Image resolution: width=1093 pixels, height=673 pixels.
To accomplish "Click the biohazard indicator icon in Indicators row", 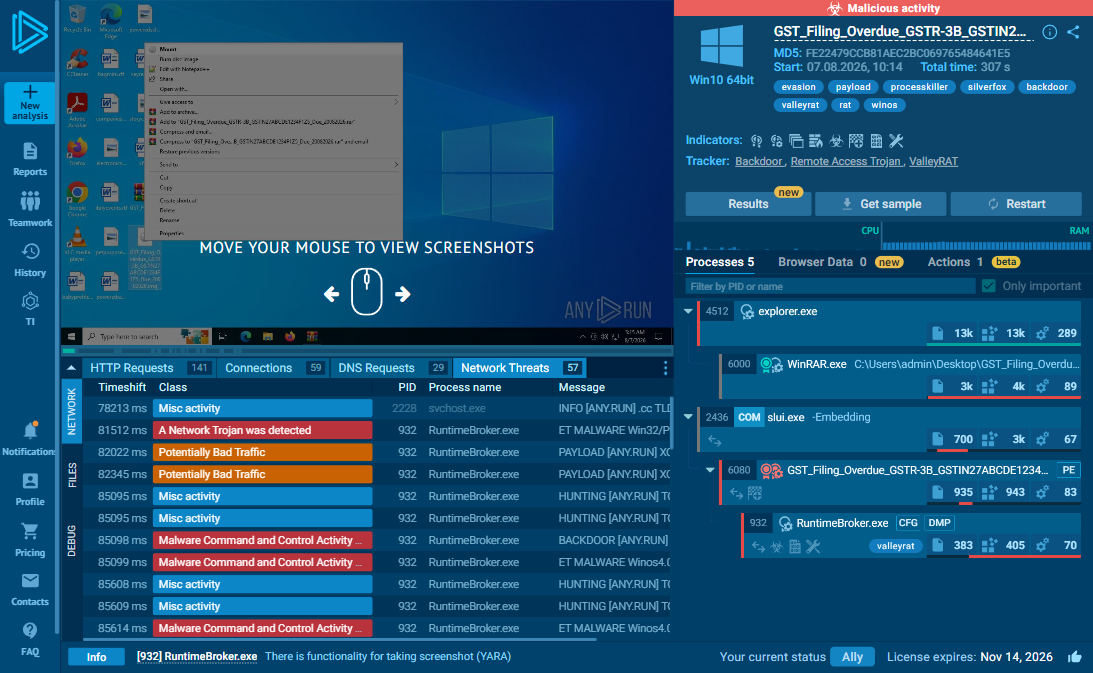I will pyautogui.click(x=836, y=141).
